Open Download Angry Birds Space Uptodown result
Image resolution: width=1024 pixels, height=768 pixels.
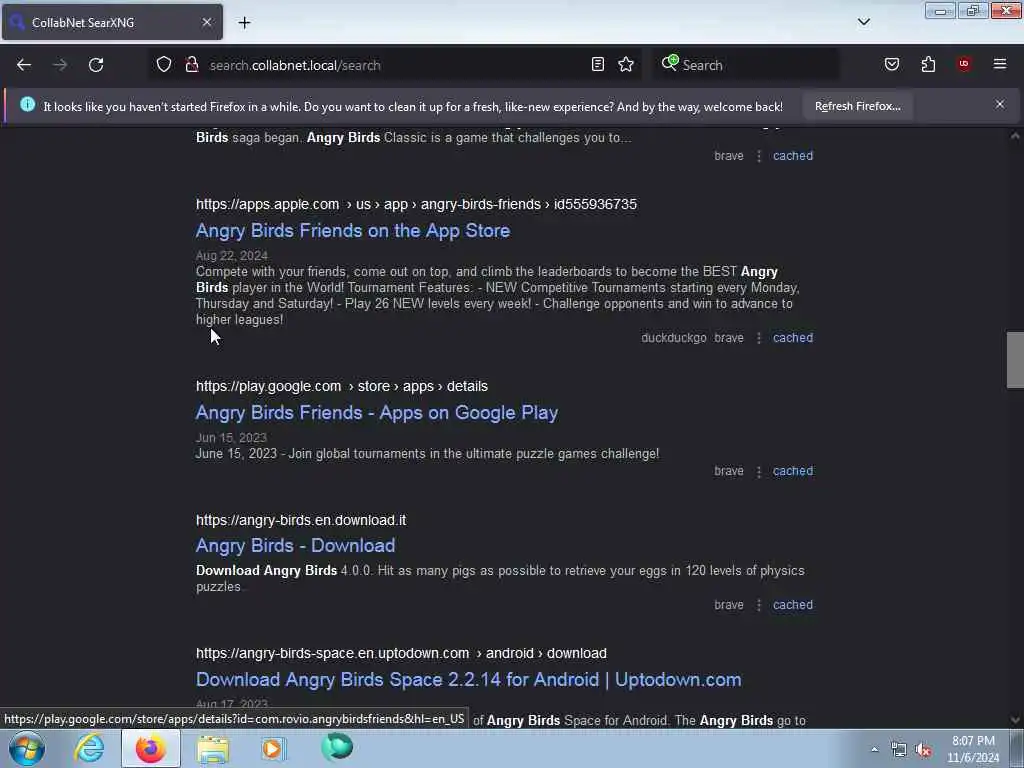tap(468, 680)
